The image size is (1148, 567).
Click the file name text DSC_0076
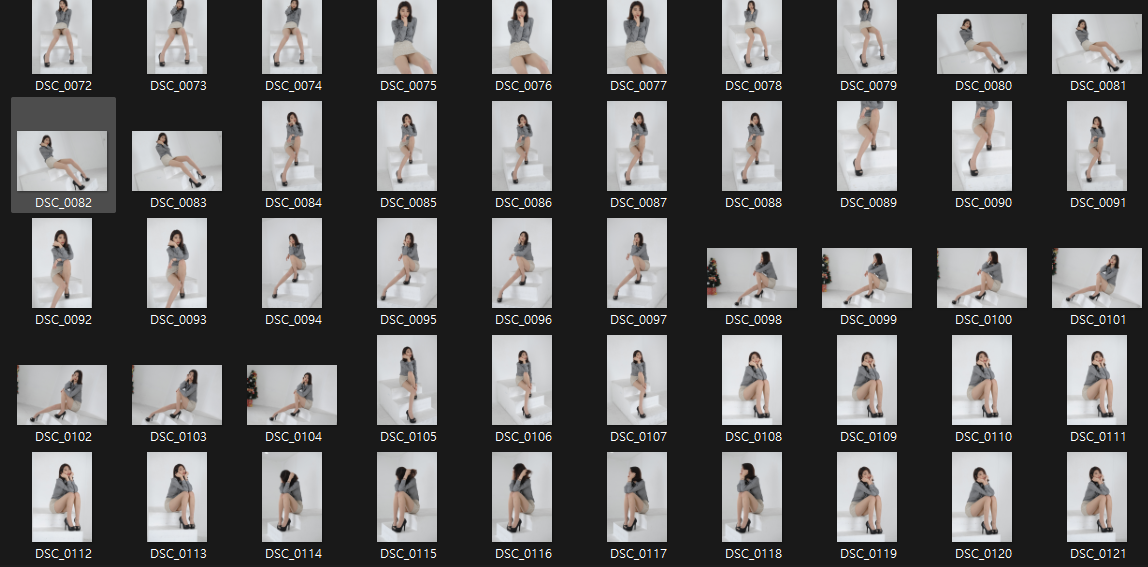point(523,86)
